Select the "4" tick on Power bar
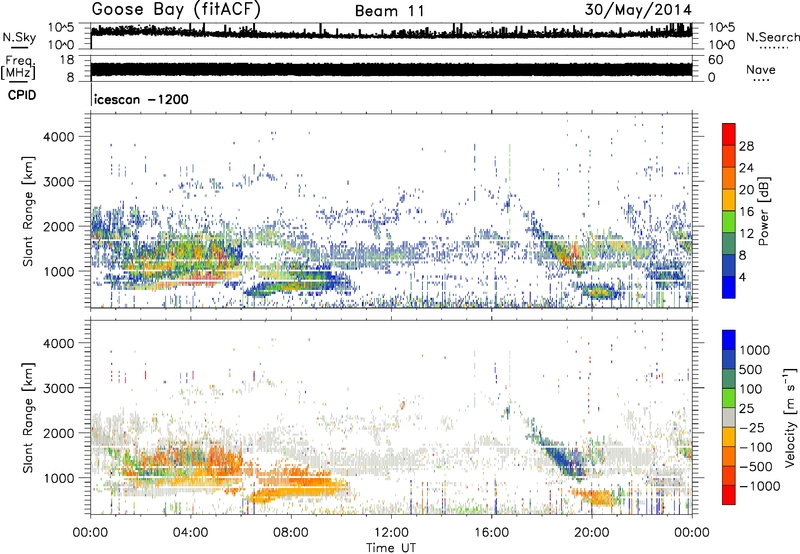Viewport: 800px width, 554px height. point(743,277)
